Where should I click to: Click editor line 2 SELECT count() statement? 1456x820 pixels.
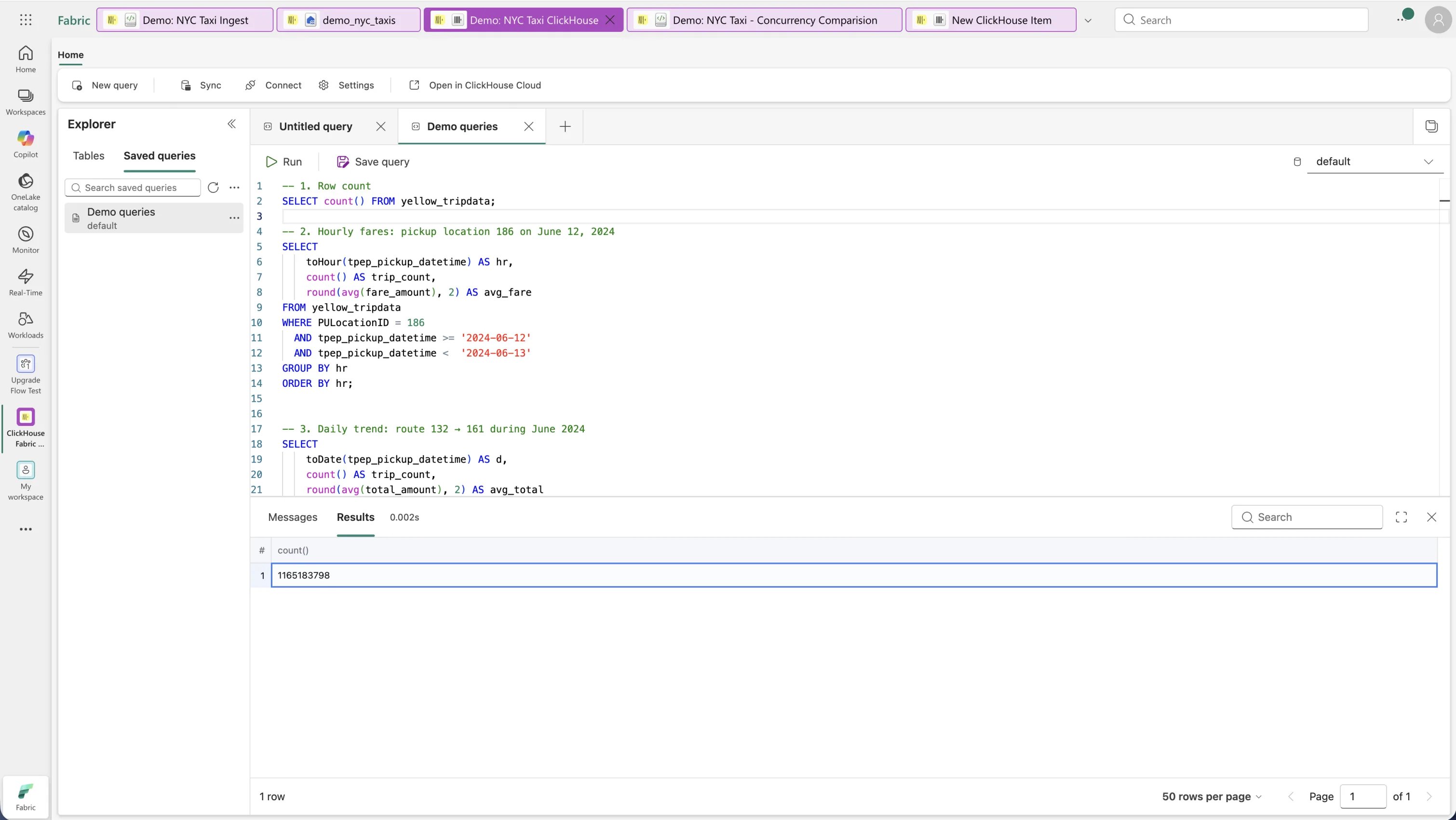[x=388, y=201]
